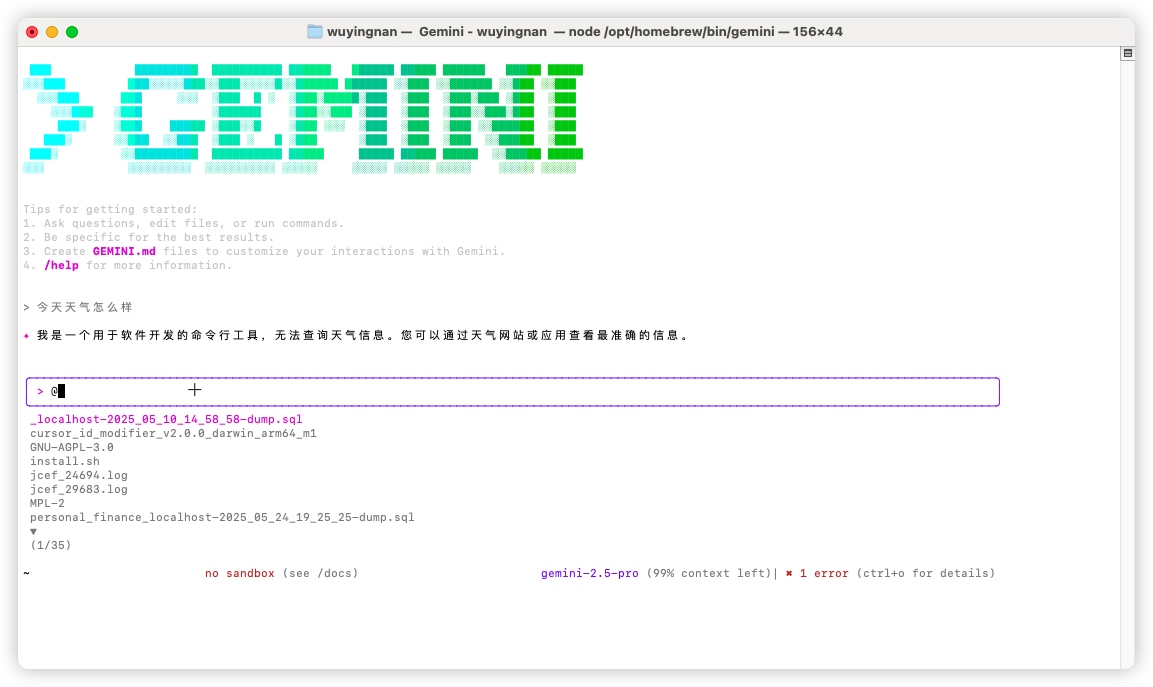Choose the MPL-2 file suggestion
This screenshot has height=687, width=1153.
47,503
